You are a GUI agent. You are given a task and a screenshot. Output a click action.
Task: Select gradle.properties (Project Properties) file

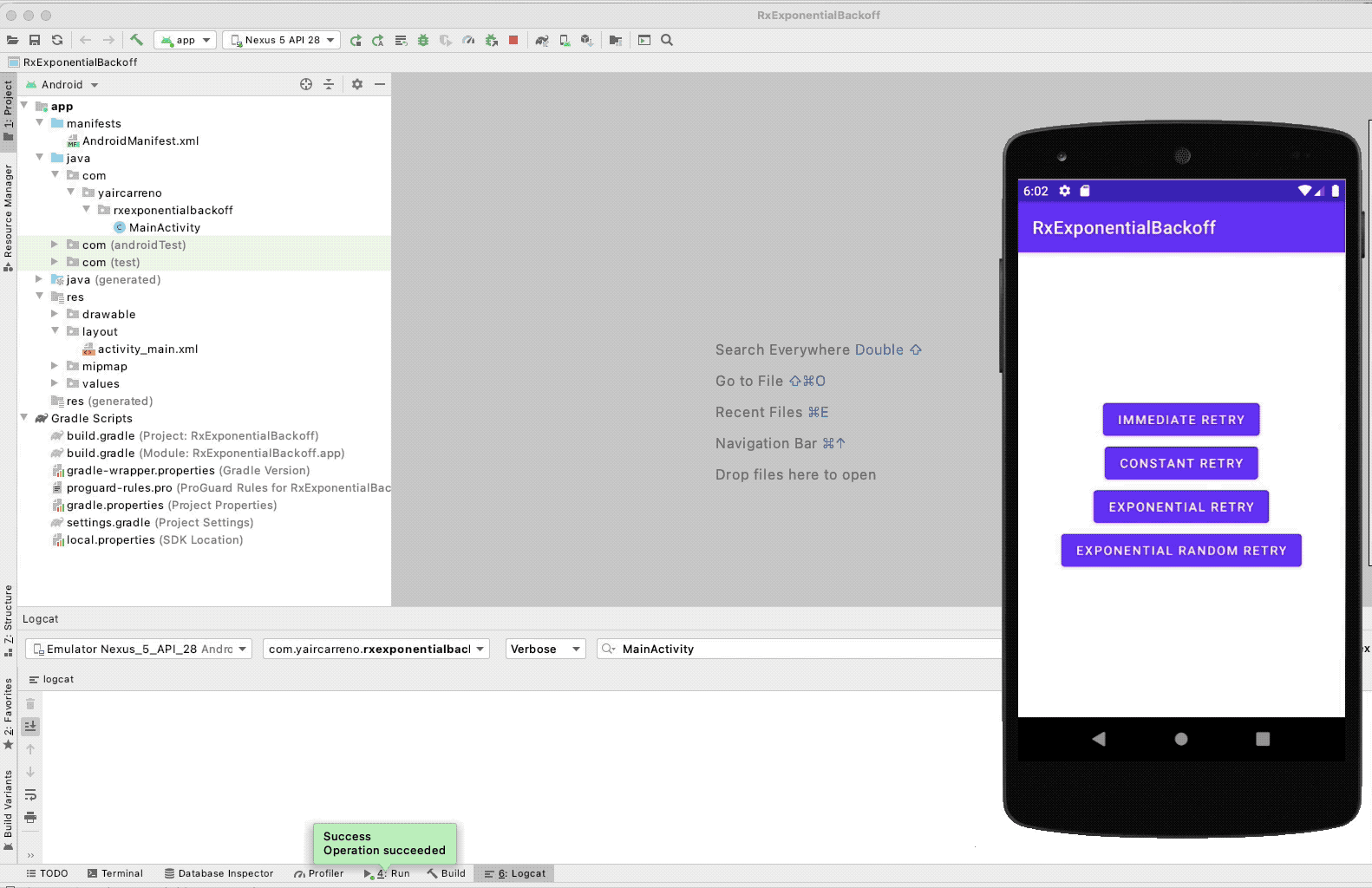(172, 505)
